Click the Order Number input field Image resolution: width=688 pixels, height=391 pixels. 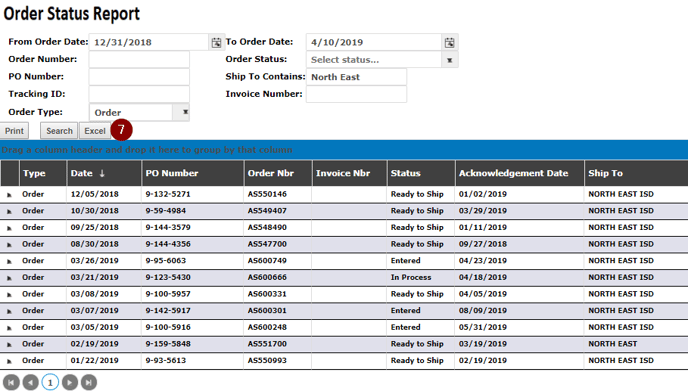point(139,59)
